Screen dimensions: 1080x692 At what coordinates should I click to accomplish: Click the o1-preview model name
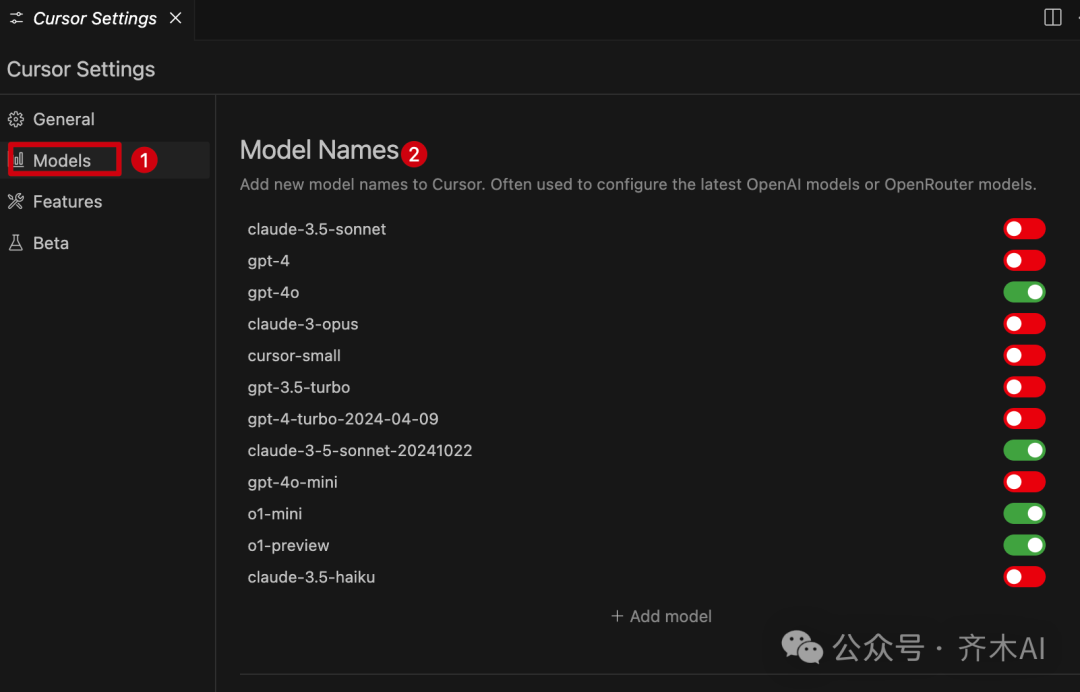pos(289,546)
